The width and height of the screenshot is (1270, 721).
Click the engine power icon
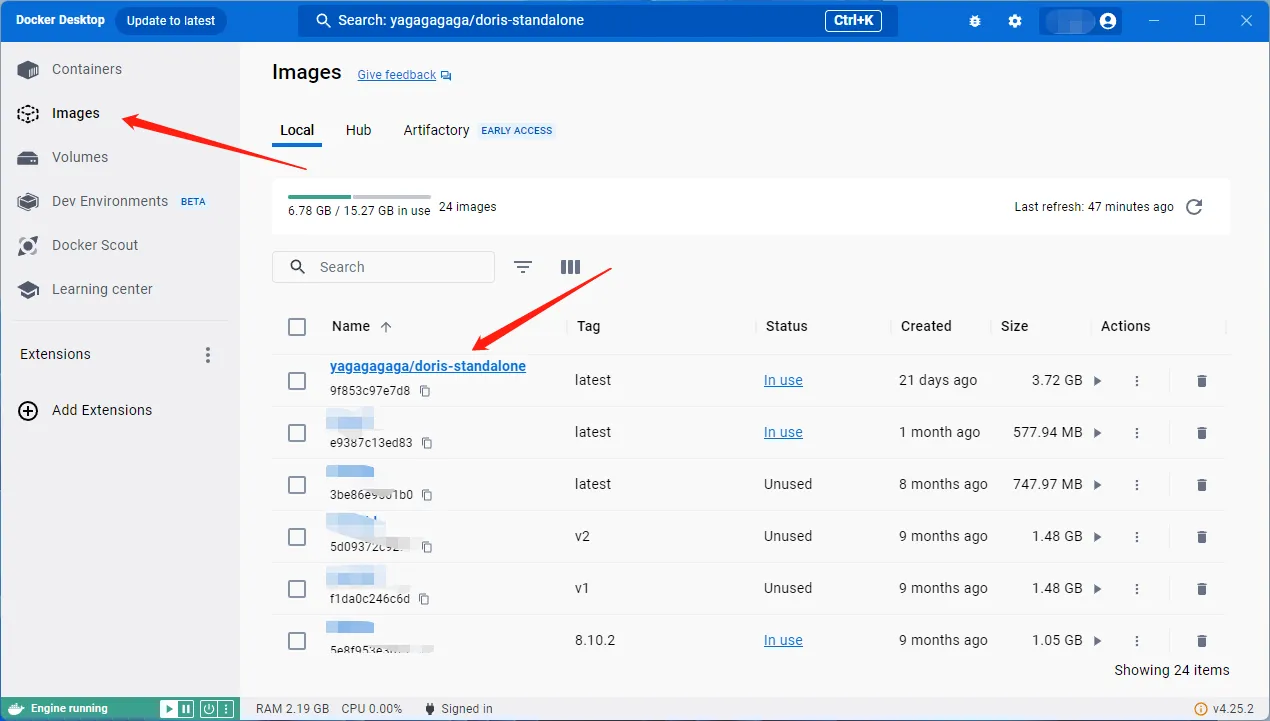point(209,709)
